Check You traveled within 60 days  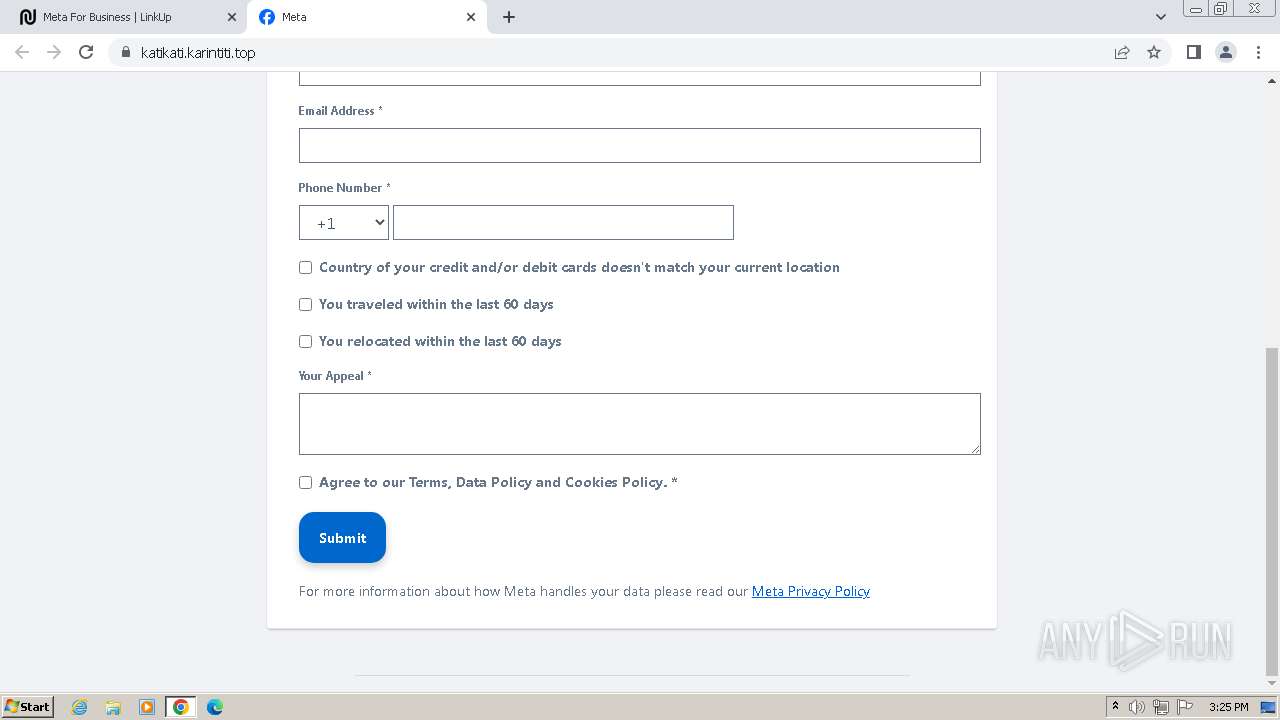coord(305,304)
